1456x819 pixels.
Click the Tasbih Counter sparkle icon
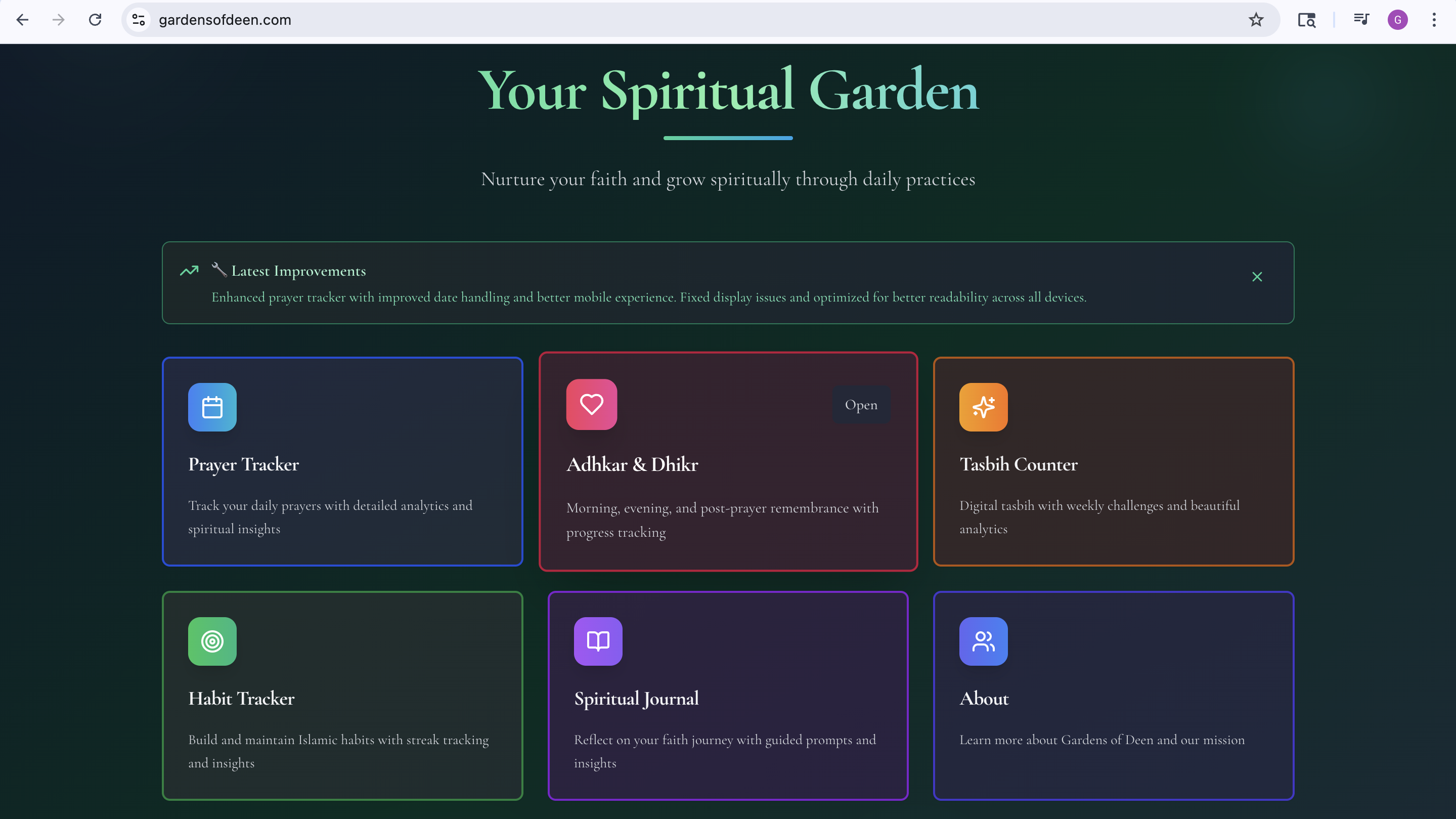coord(984,407)
